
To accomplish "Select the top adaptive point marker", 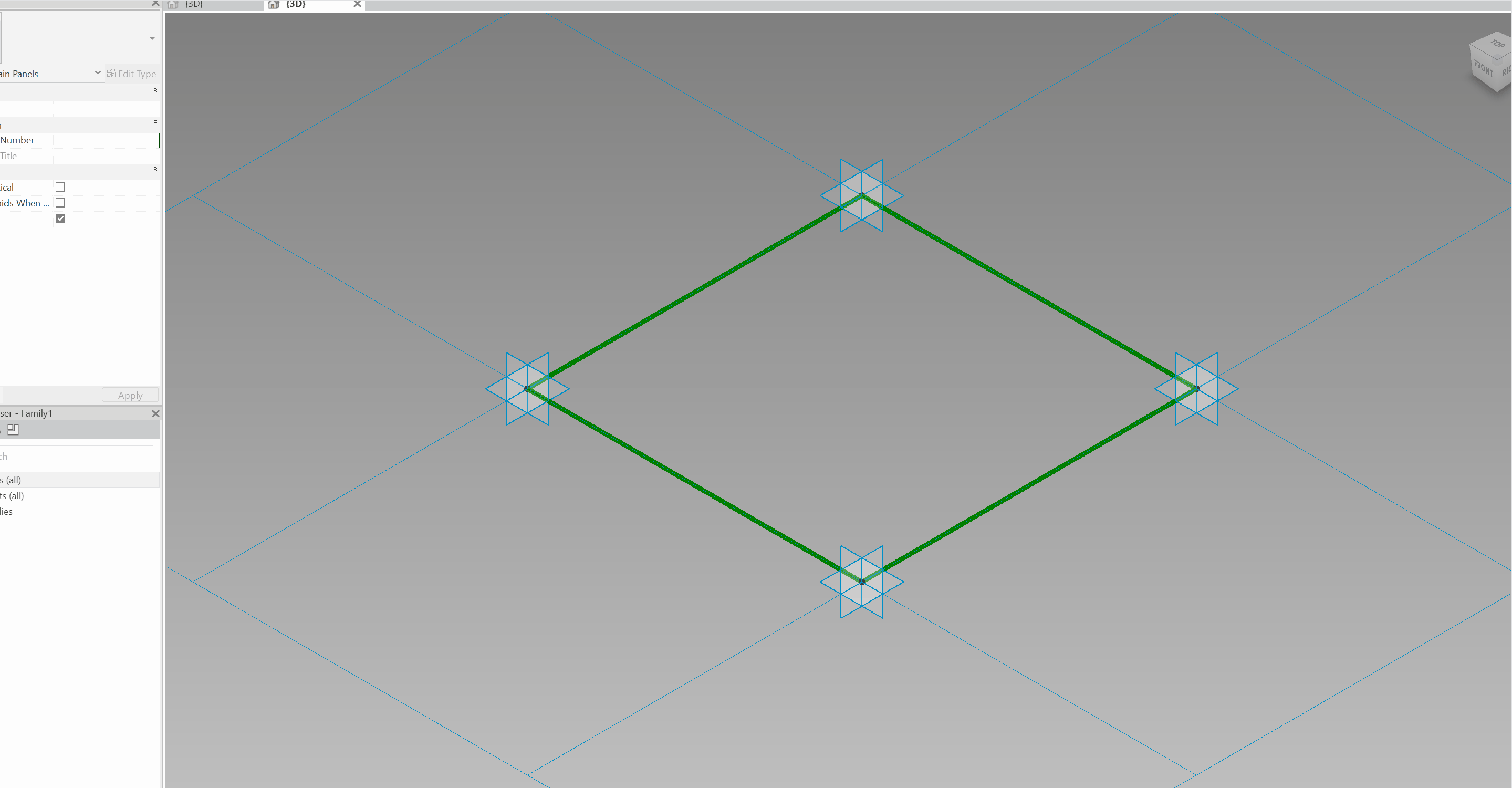I will click(x=861, y=195).
